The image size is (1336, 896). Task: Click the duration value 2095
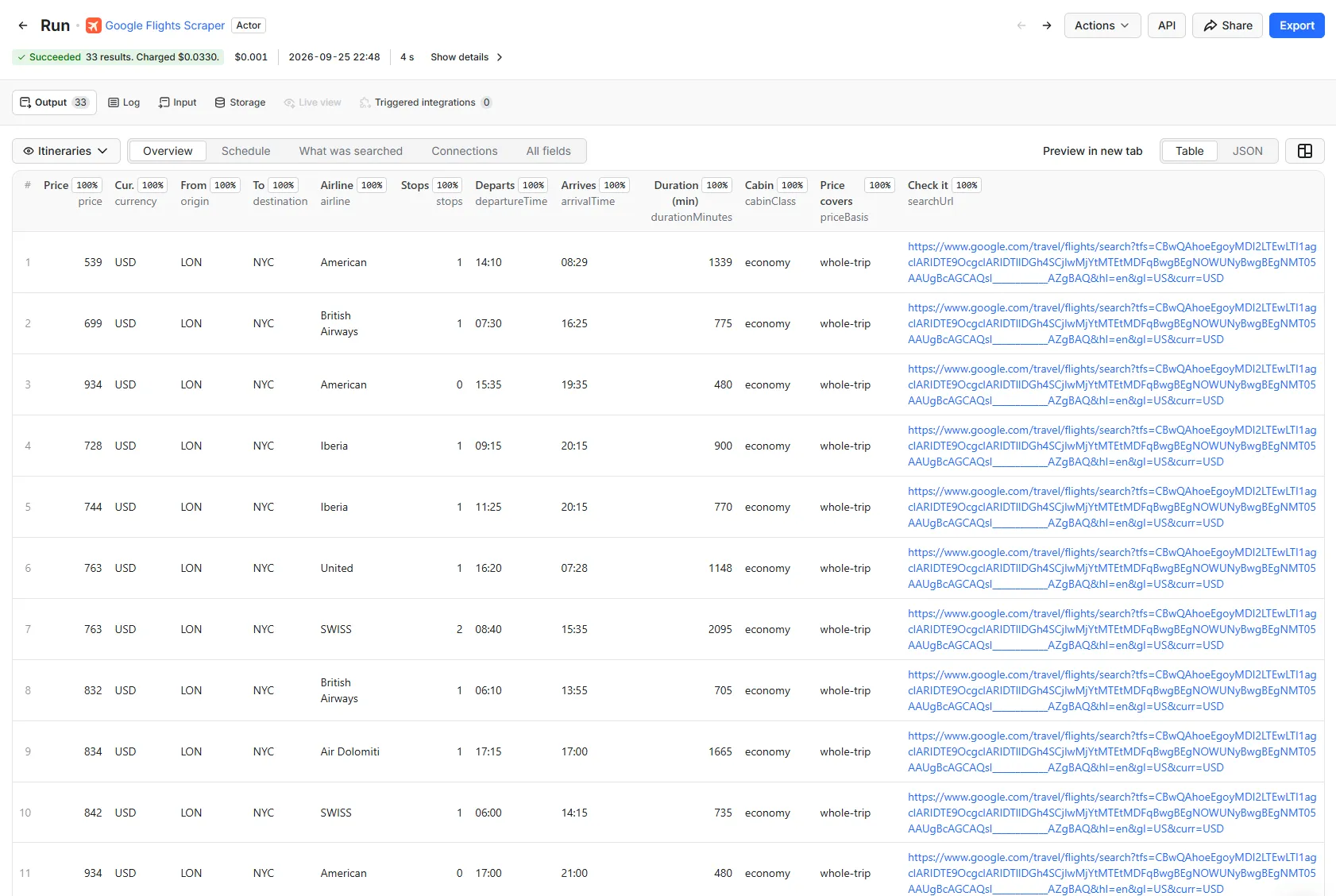pos(720,629)
